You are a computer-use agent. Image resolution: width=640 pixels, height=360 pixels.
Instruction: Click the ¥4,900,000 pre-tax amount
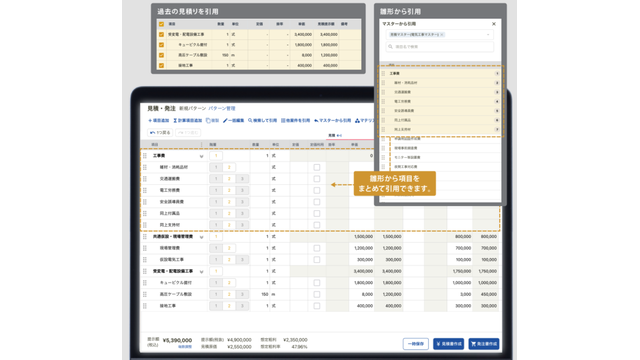(x=239, y=340)
